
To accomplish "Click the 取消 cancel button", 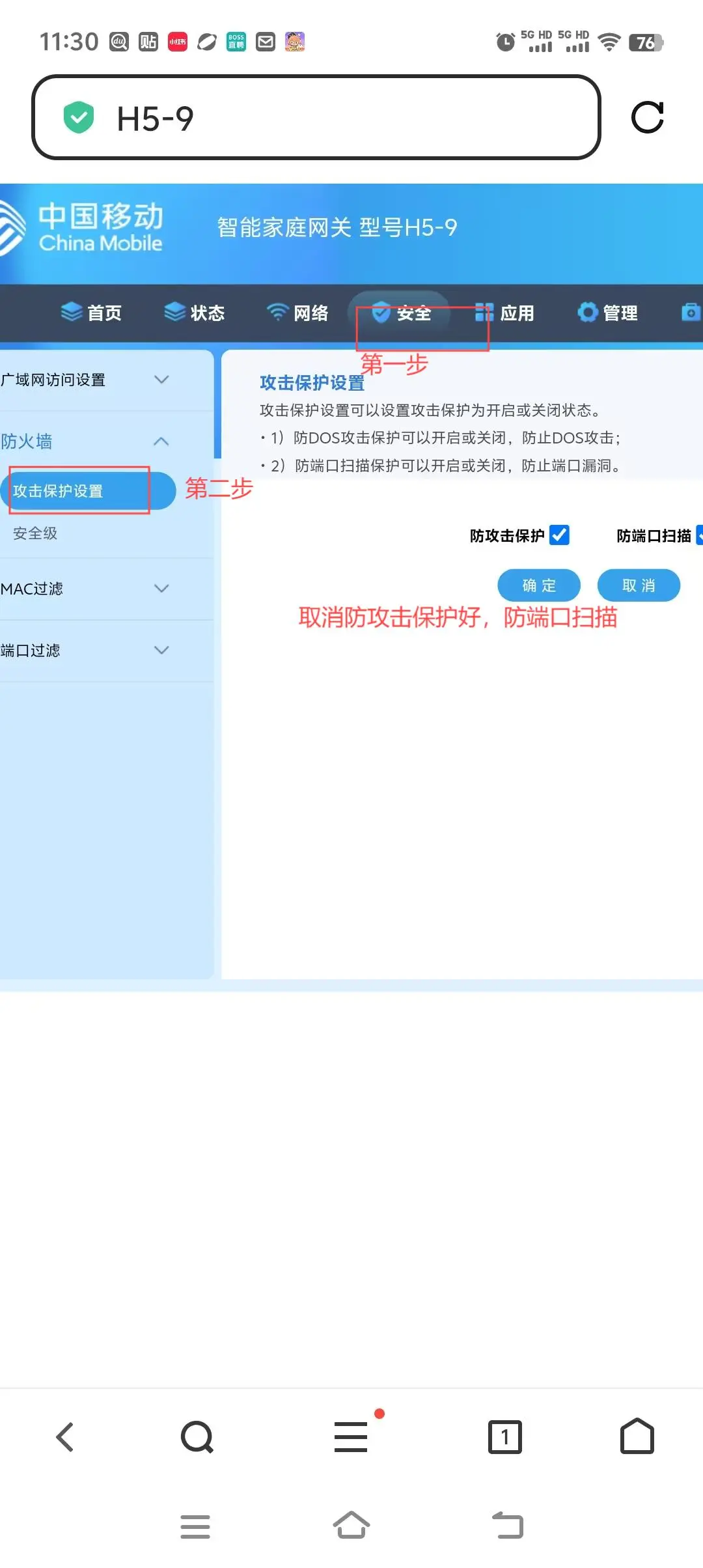I will tap(639, 585).
